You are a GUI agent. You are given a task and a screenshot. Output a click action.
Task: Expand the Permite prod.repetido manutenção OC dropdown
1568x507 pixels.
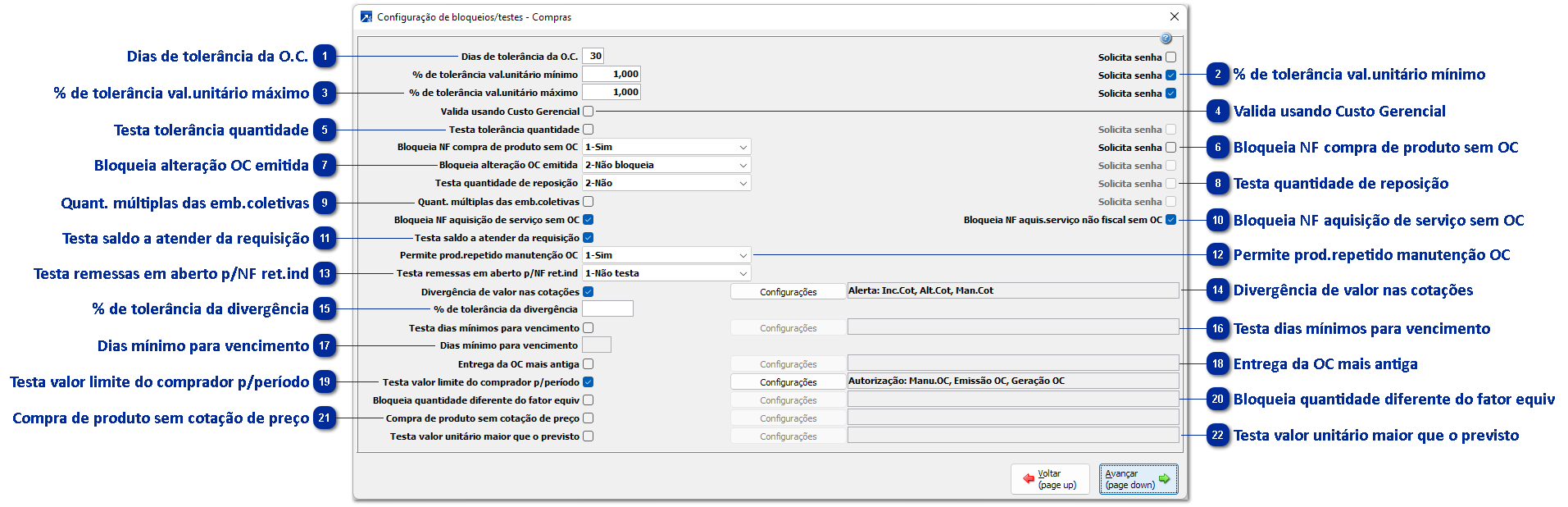666,256
